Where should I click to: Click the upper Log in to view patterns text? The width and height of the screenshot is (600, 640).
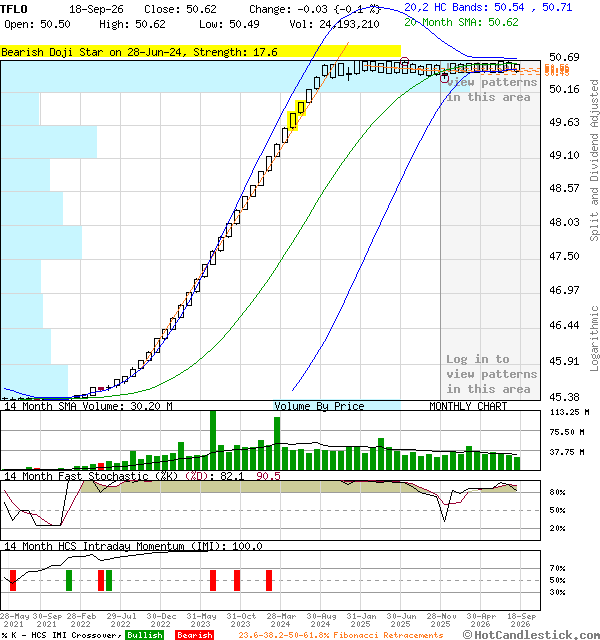[x=491, y=89]
